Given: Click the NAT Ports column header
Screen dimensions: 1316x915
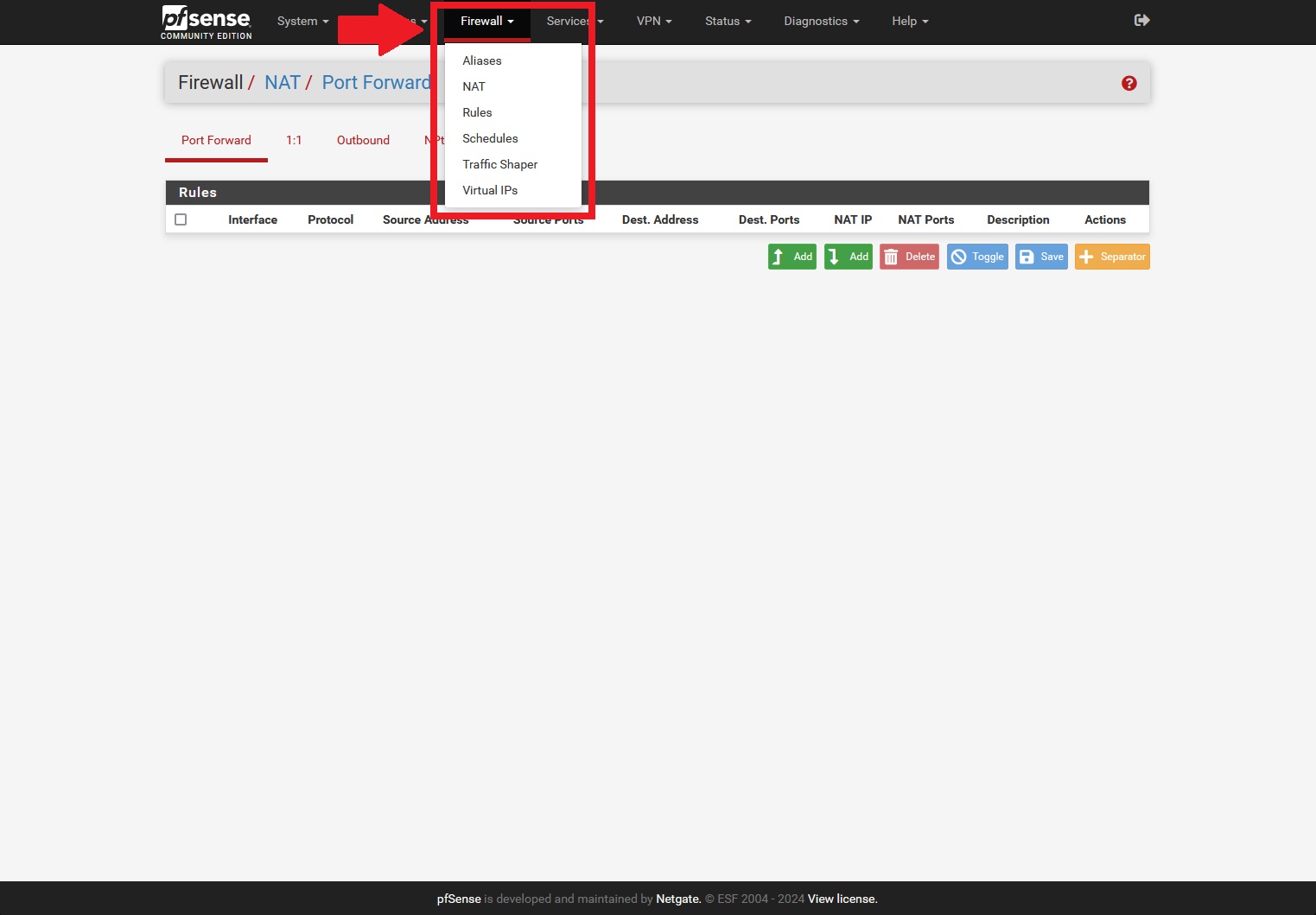Looking at the screenshot, I should 926,219.
